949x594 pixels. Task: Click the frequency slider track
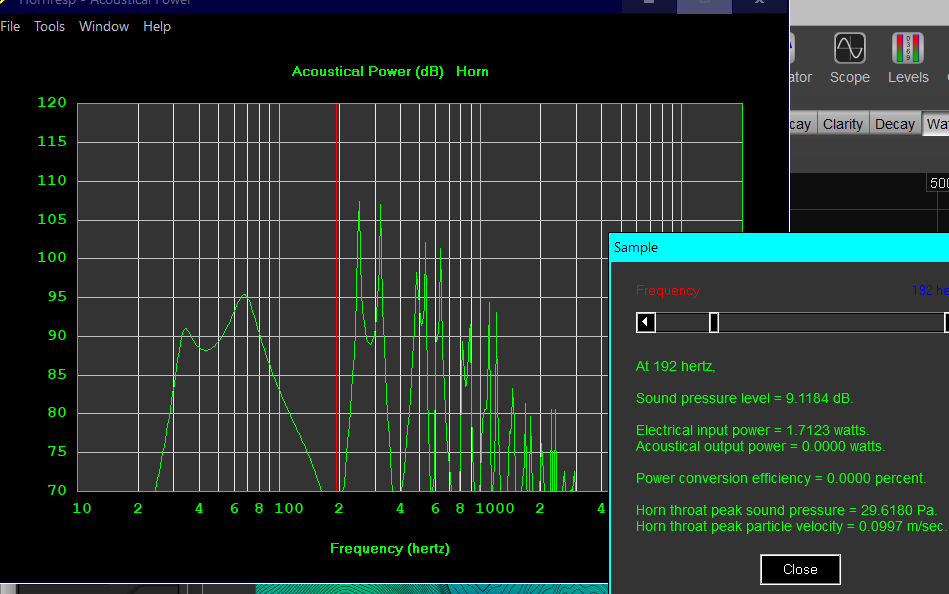pyautogui.click(x=799, y=322)
